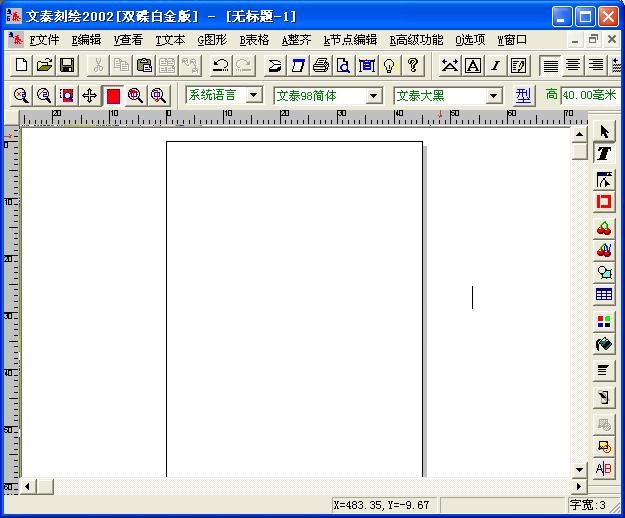Viewport: 625px width, 518px height.
Task: Click the cherries with pencil icon
Action: tap(604, 250)
